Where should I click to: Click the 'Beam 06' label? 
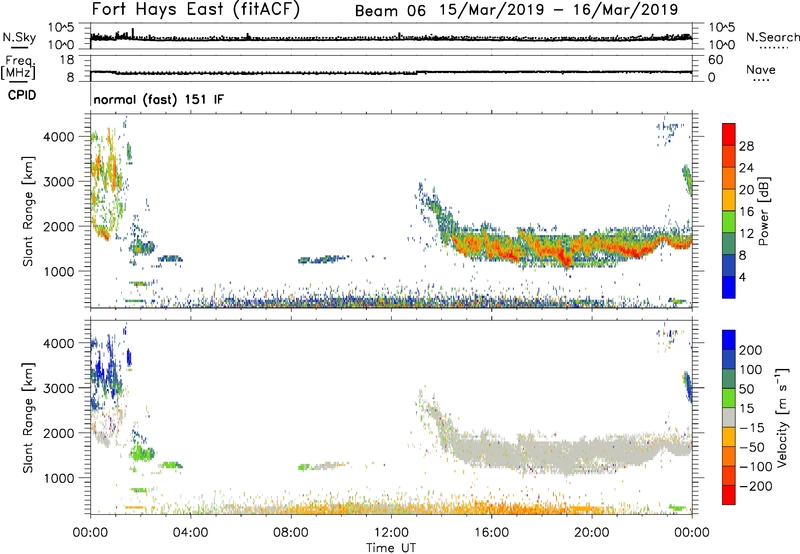pyautogui.click(x=390, y=11)
